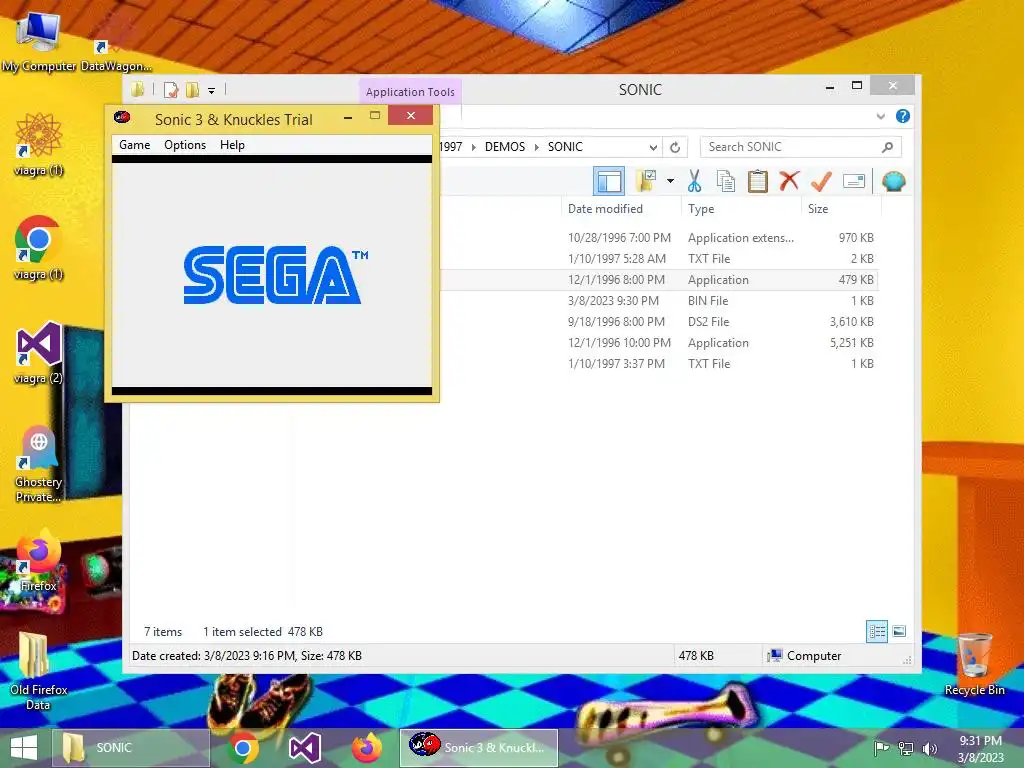This screenshot has width=1024, height=768.
Task: Click the DEMOS breadcrumb in address bar
Action: point(505,147)
